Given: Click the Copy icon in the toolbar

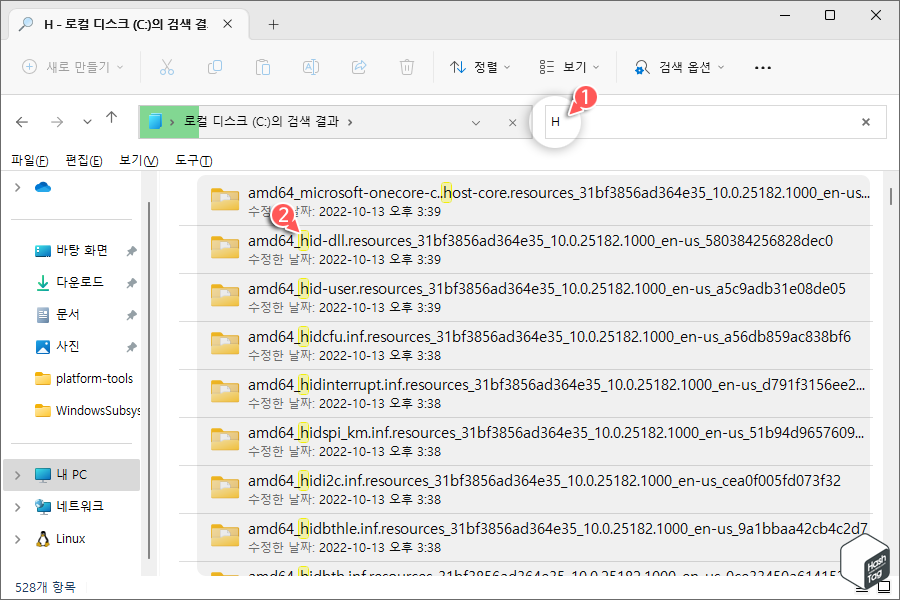Looking at the screenshot, I should [215, 67].
